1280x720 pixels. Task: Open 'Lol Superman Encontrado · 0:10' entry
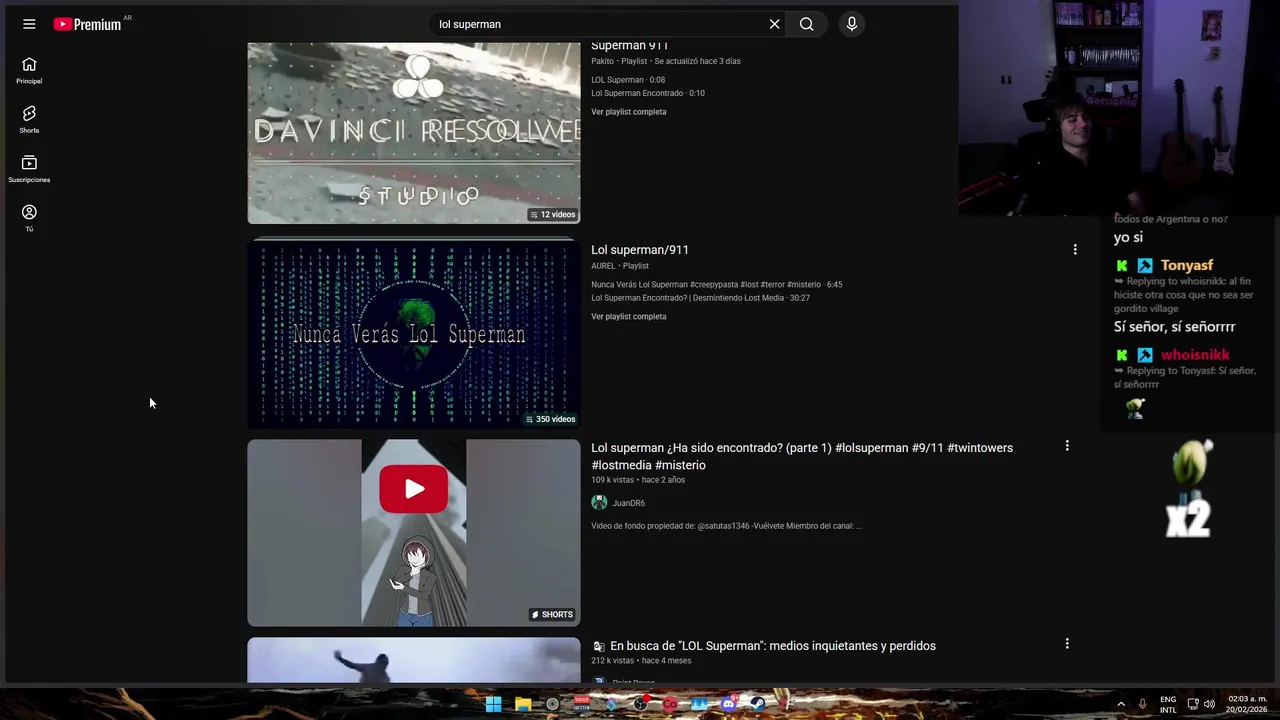click(x=648, y=93)
